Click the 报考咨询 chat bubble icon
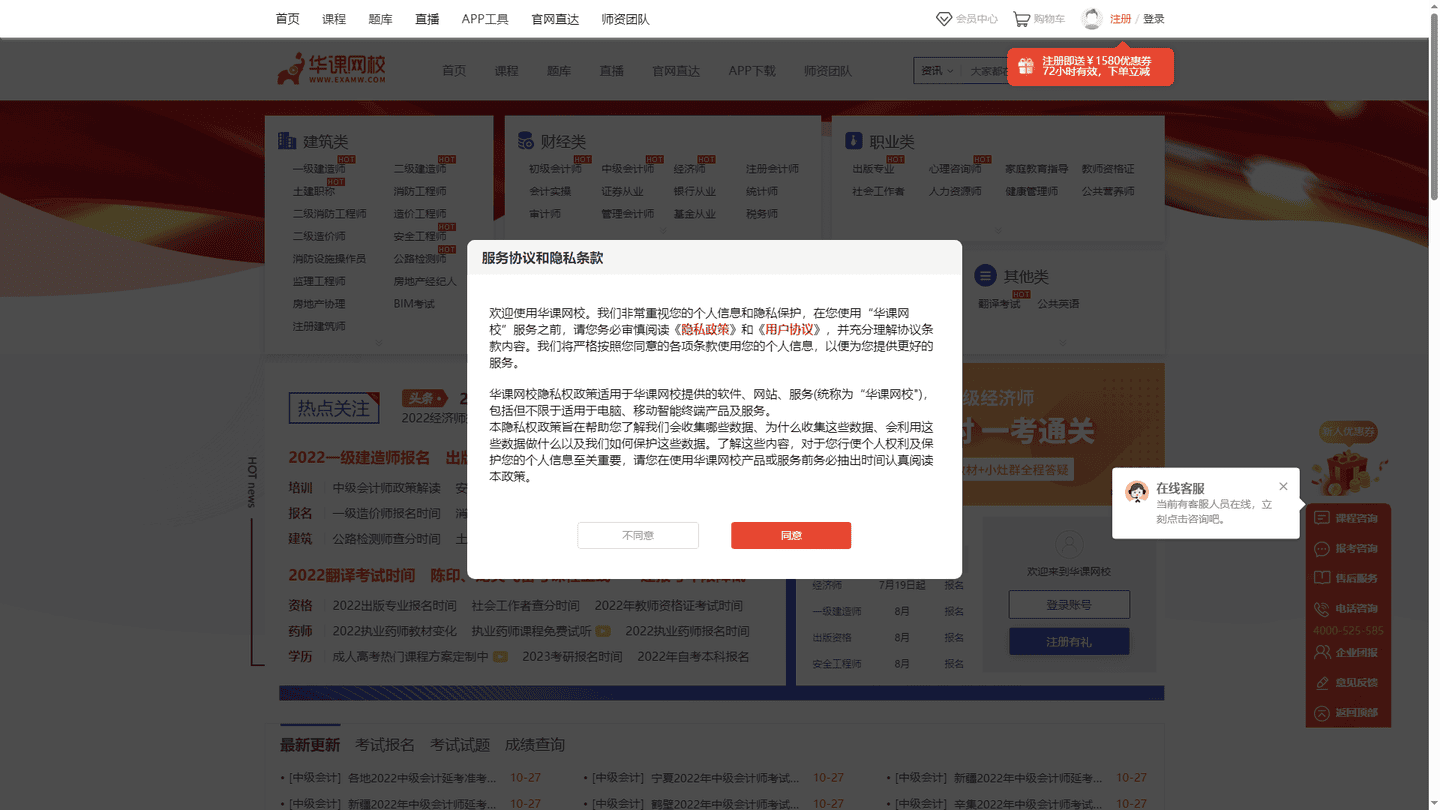1440x810 pixels. (x=1322, y=548)
